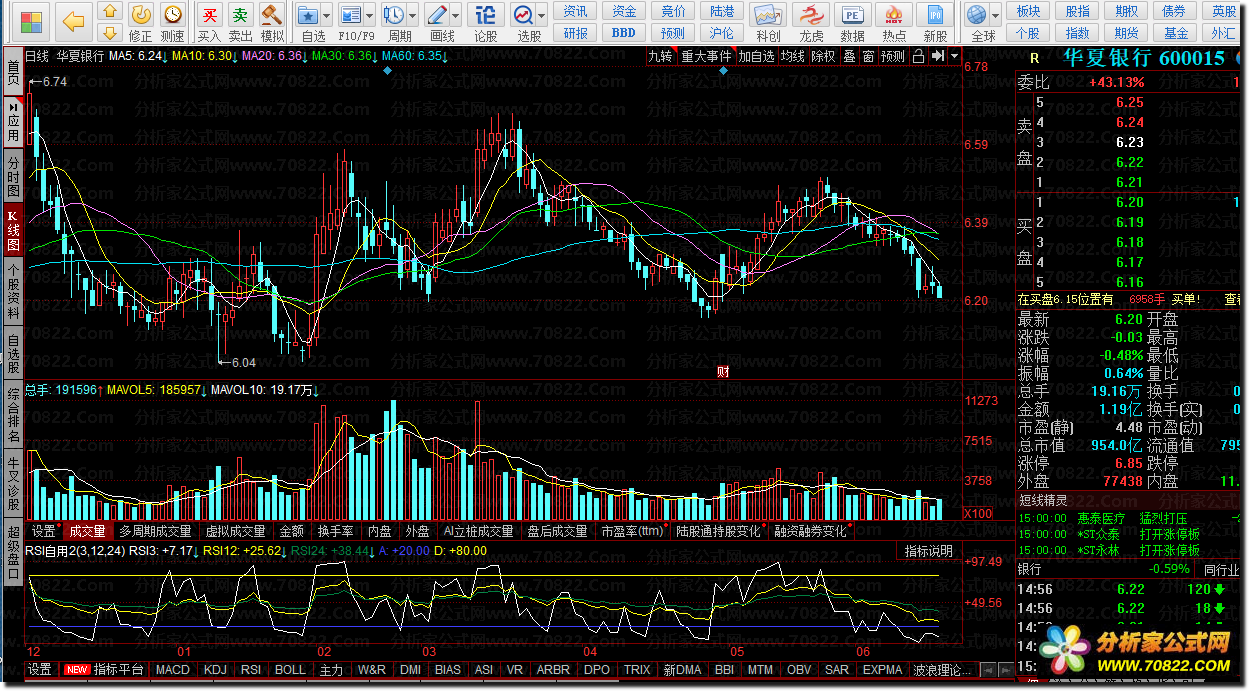
Task: Click the 竞价 auction button
Action: click(x=673, y=11)
